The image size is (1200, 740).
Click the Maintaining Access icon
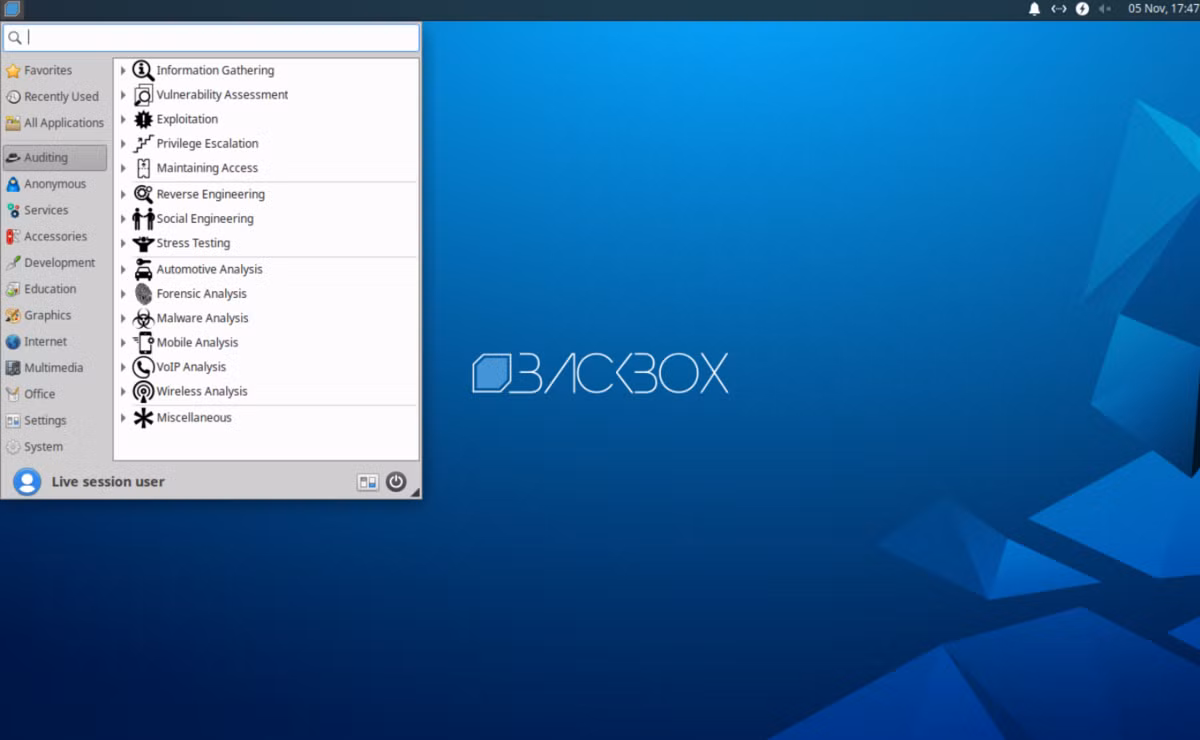[x=143, y=168]
